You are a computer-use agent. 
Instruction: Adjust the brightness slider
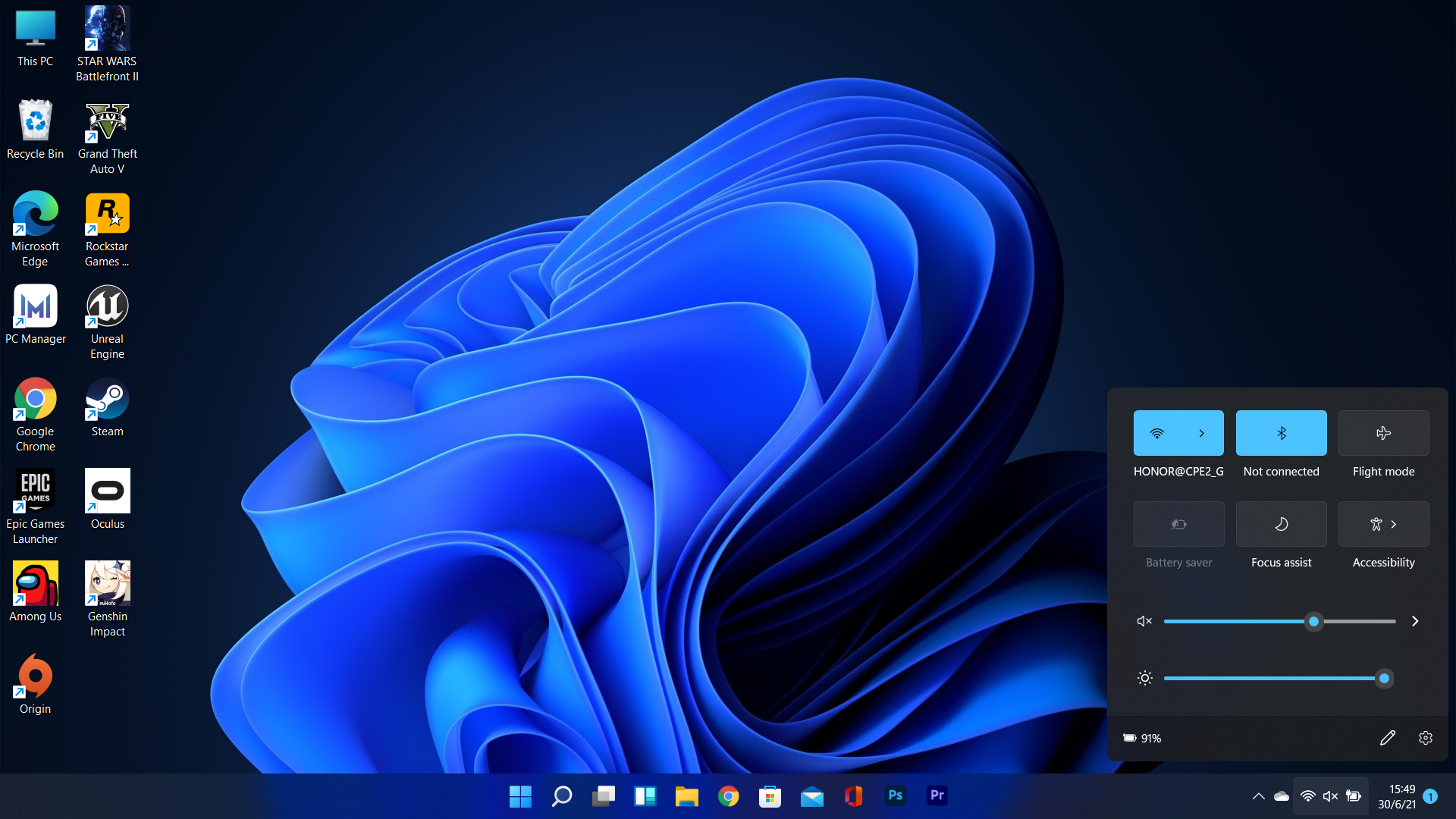[1280, 678]
